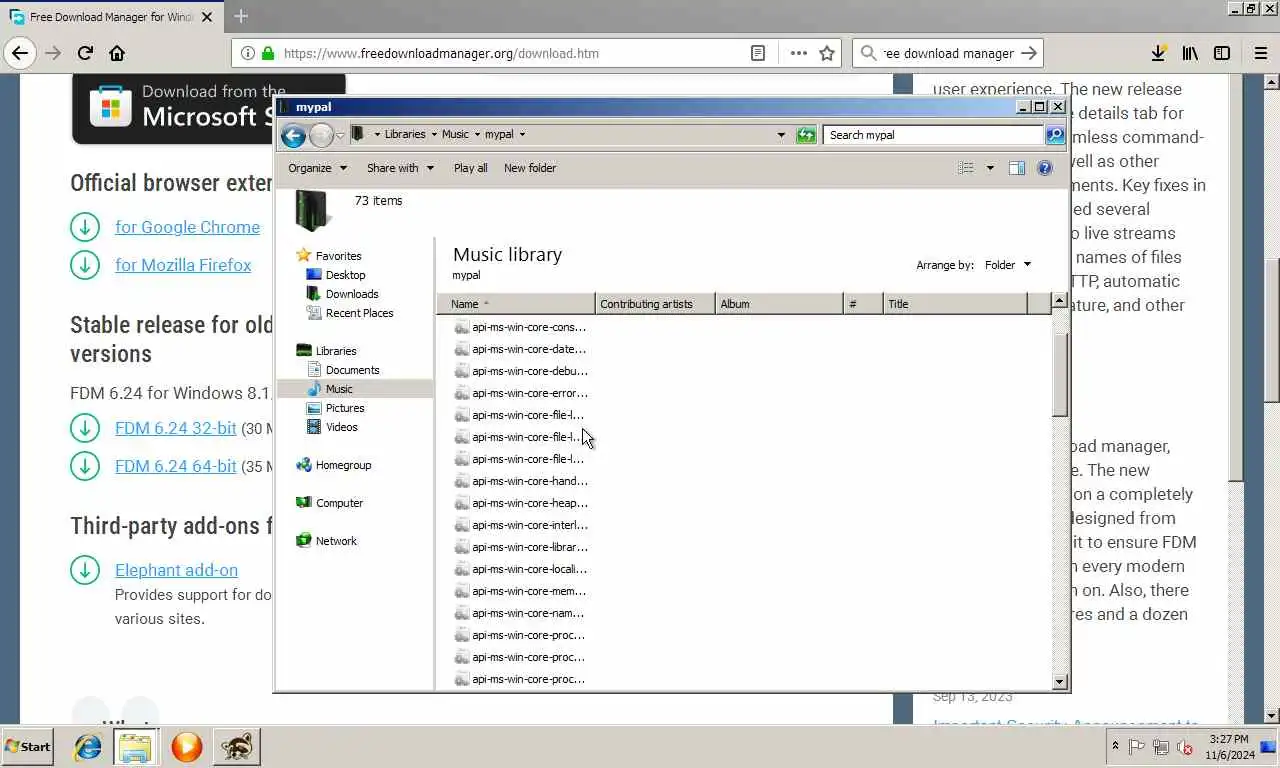1280x768 pixels.
Task: Select Downloads under Favorites
Action: [352, 294]
